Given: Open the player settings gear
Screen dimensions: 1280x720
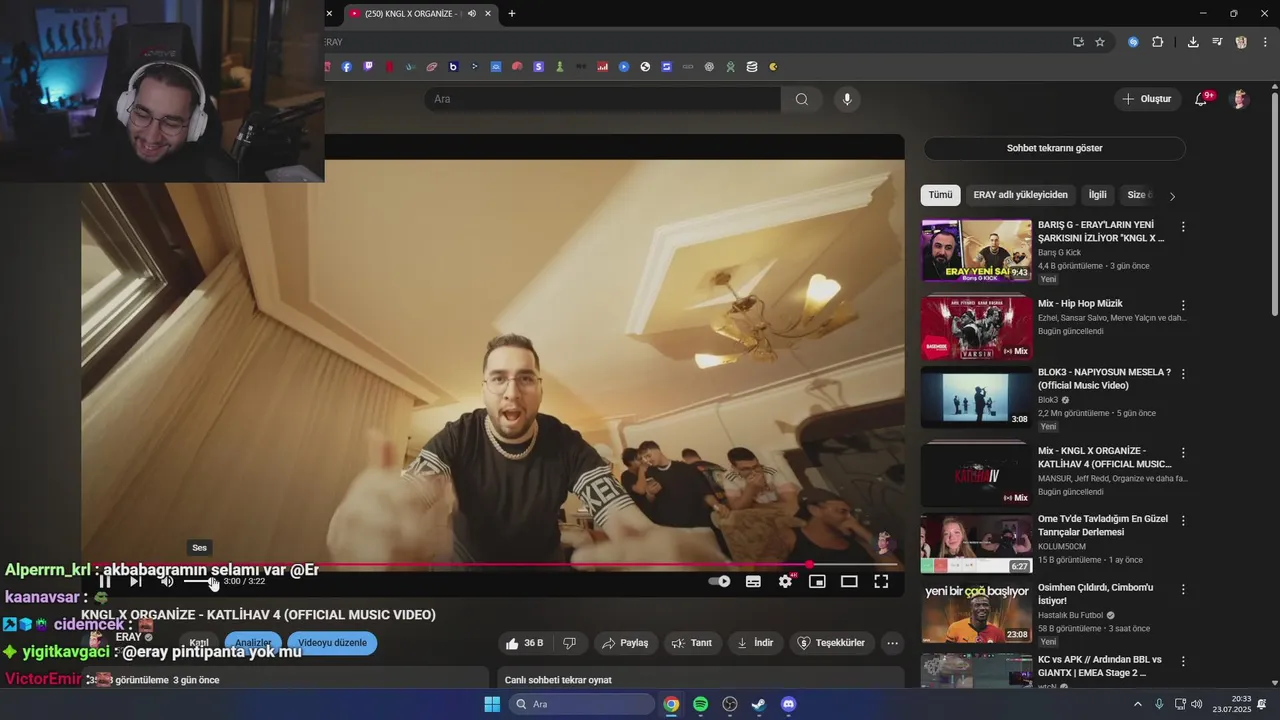Looking at the screenshot, I should point(786,581).
